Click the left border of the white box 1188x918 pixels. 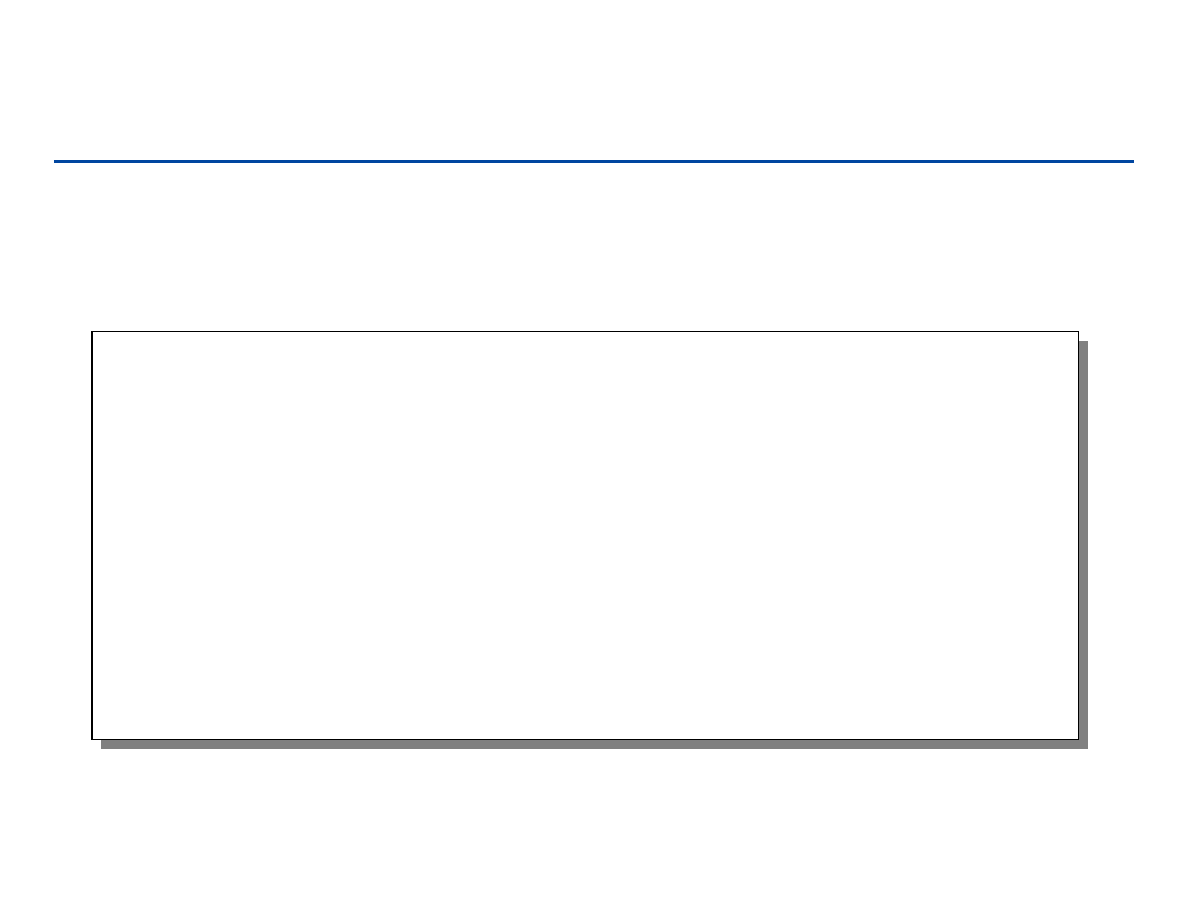pos(92,535)
